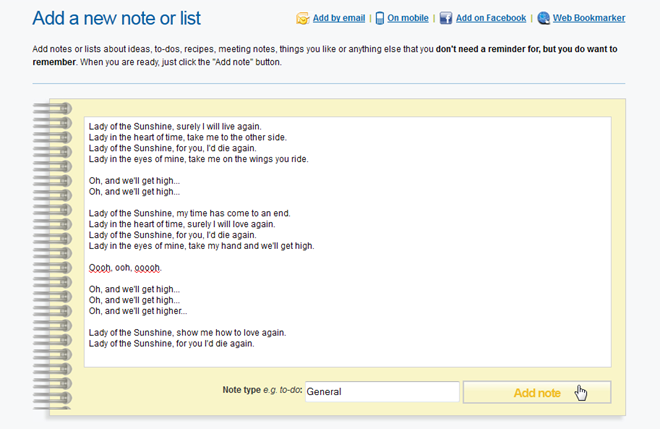This screenshot has width=660, height=429.
Task: Open the On mobile link
Action: (408, 18)
